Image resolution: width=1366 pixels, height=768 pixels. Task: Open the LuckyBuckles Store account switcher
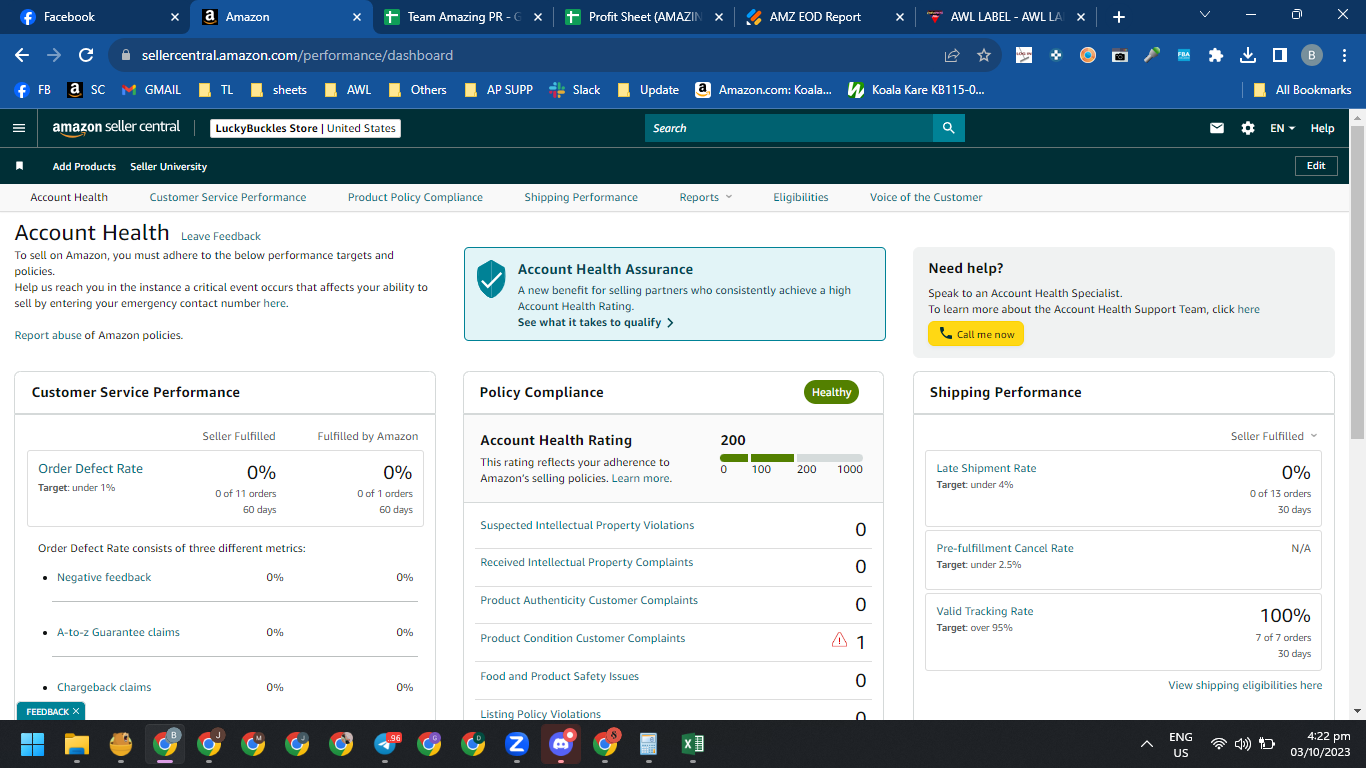[x=306, y=128]
